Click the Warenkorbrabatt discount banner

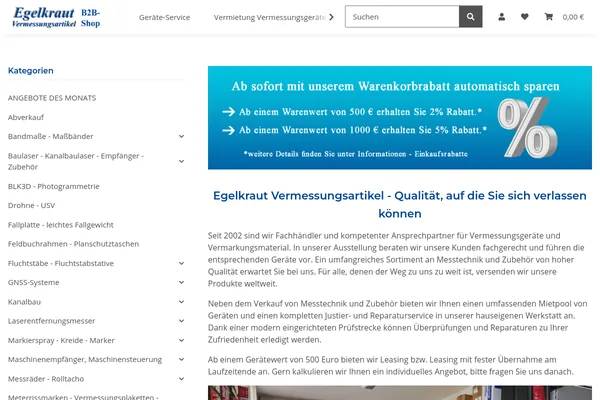click(x=400, y=118)
